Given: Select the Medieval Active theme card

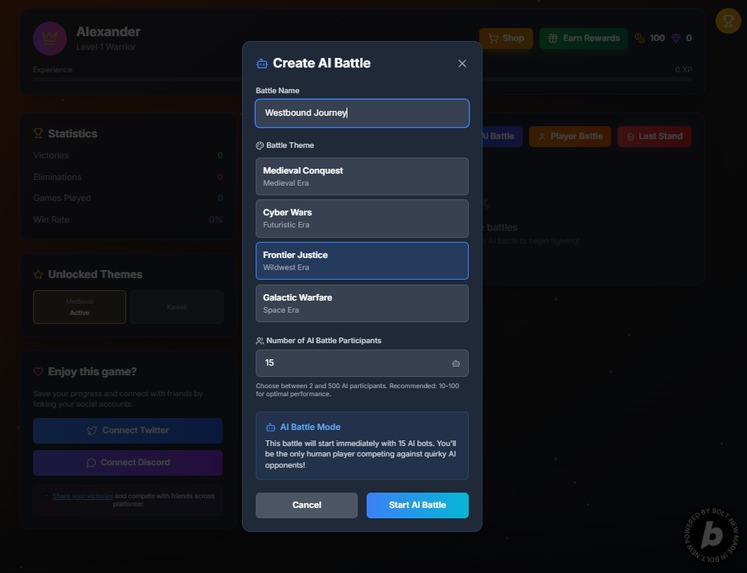Looking at the screenshot, I should tap(80, 307).
